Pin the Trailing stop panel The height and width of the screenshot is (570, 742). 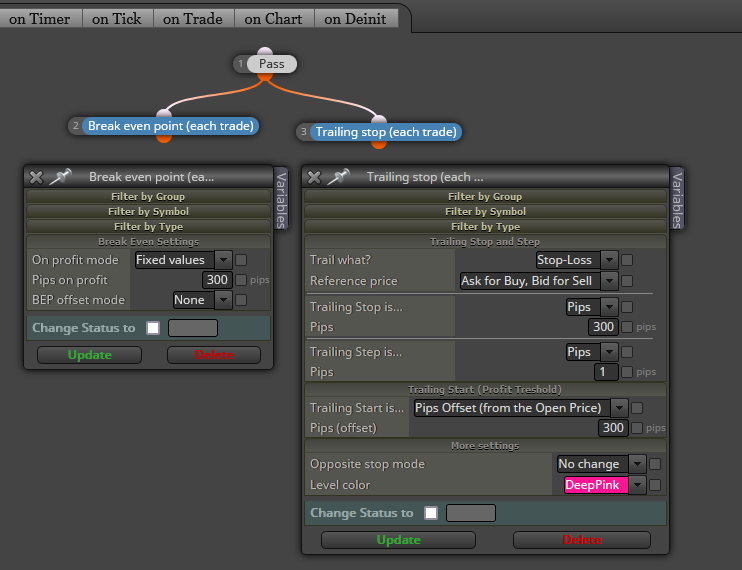339,176
